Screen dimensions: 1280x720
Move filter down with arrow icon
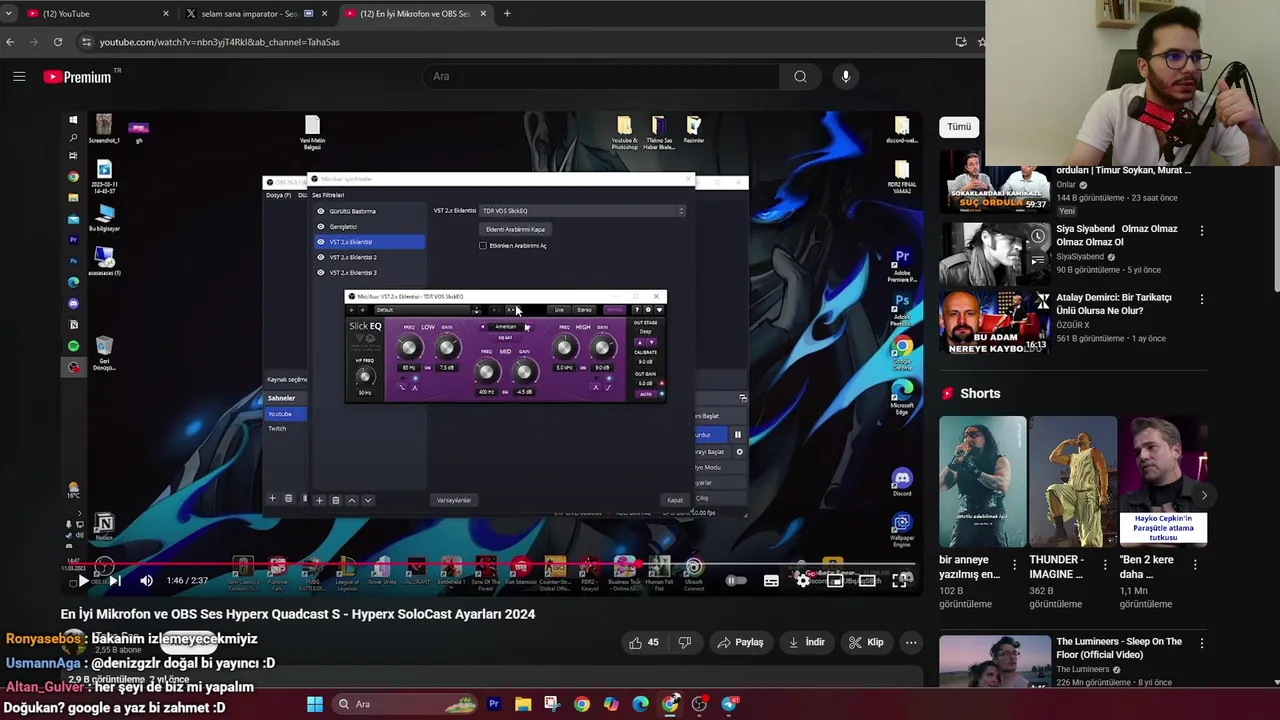click(x=368, y=500)
